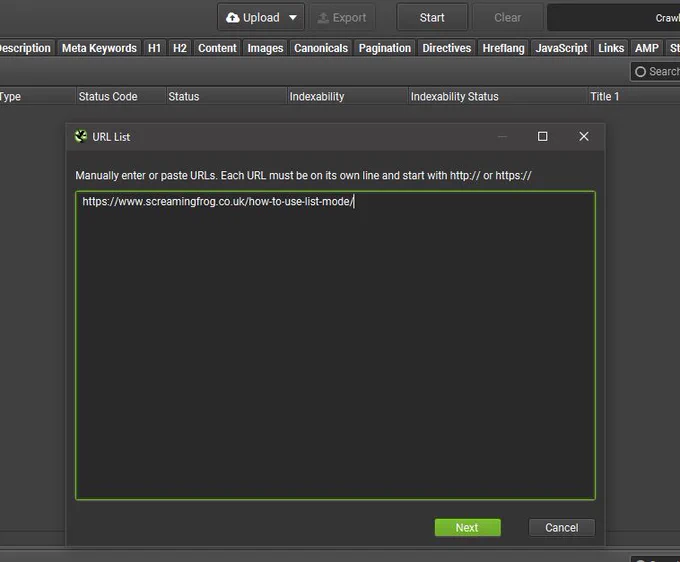The image size is (680, 562).
Task: Click the green Next button
Action: 468,527
